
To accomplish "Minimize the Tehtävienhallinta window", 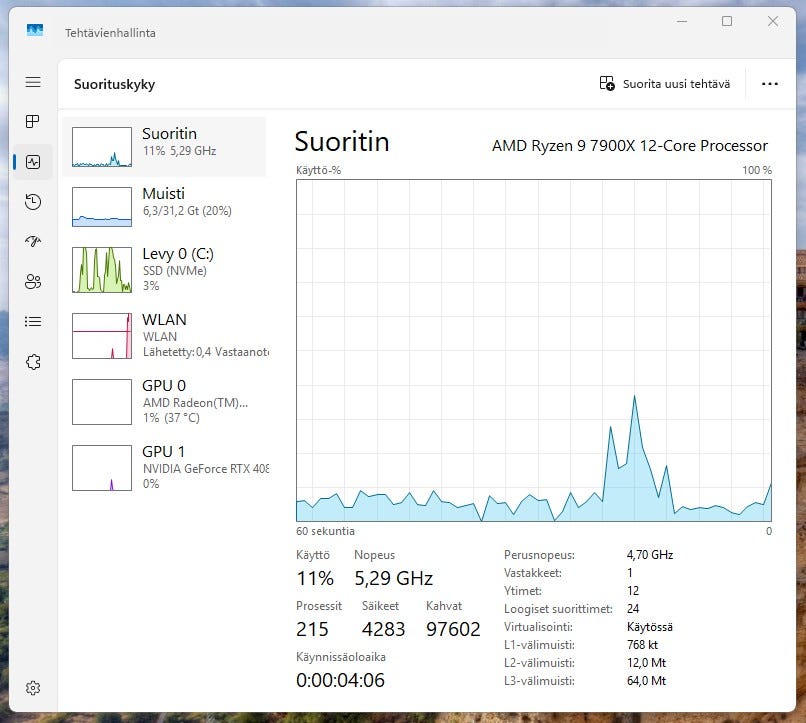I will click(x=682, y=22).
